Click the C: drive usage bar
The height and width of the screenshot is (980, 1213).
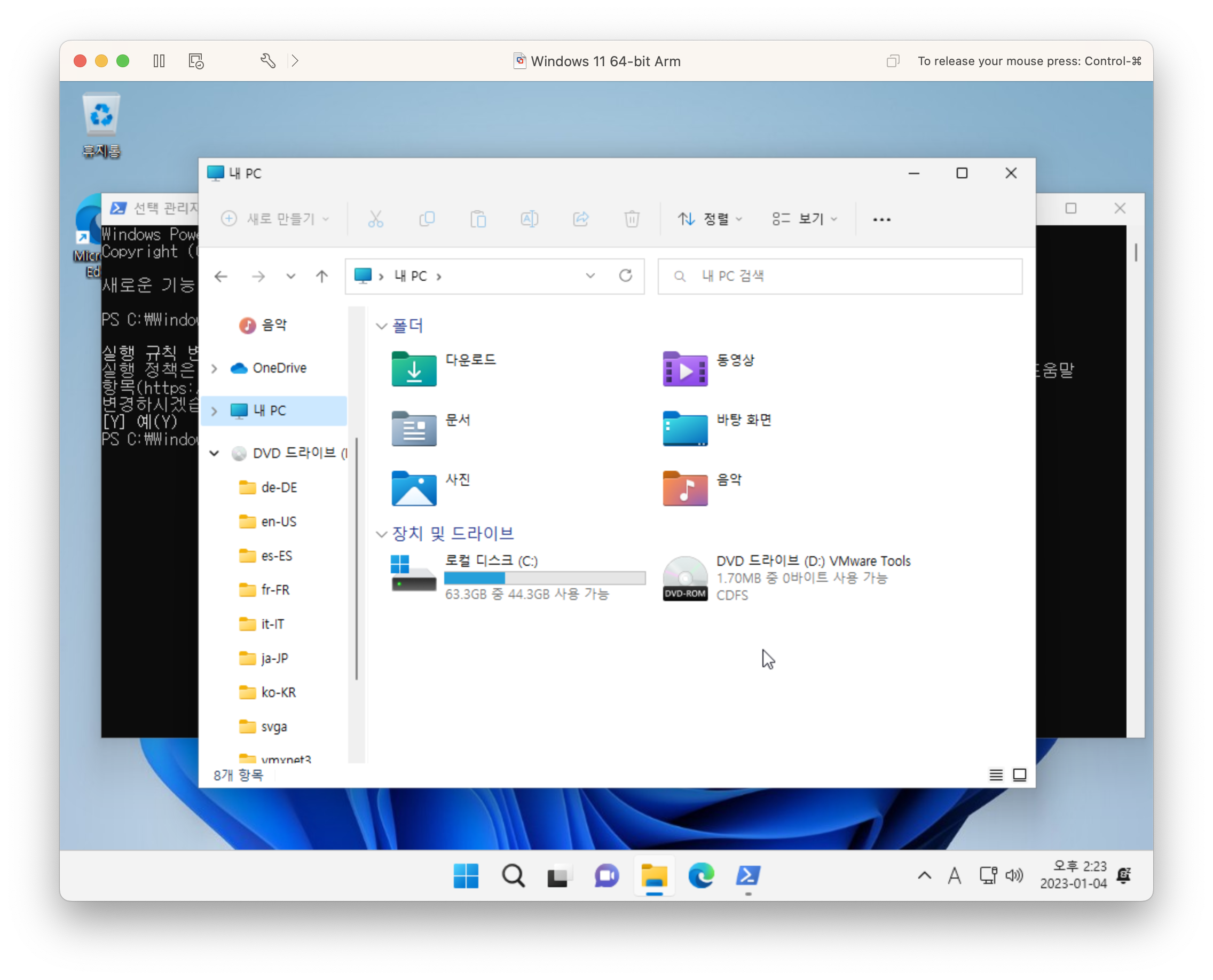545,578
